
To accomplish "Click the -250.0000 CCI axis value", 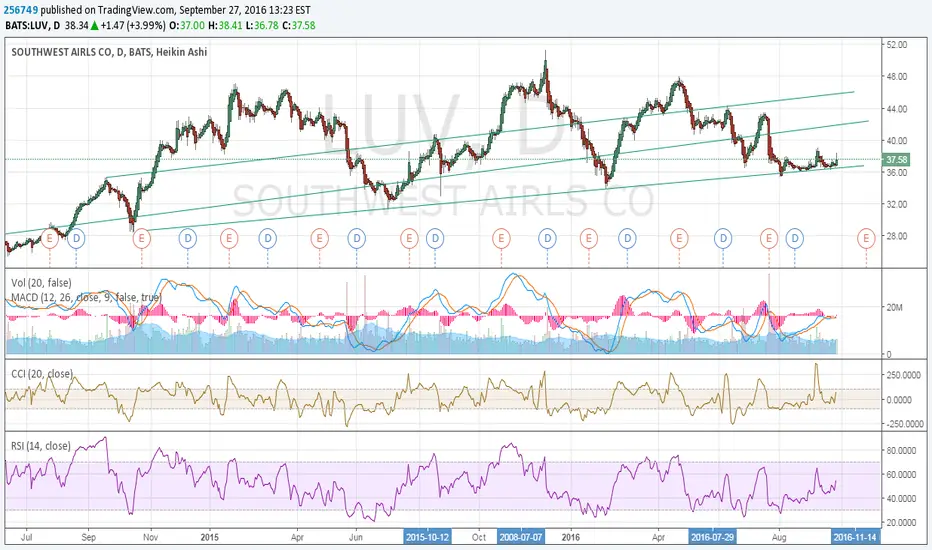I will (x=903, y=424).
